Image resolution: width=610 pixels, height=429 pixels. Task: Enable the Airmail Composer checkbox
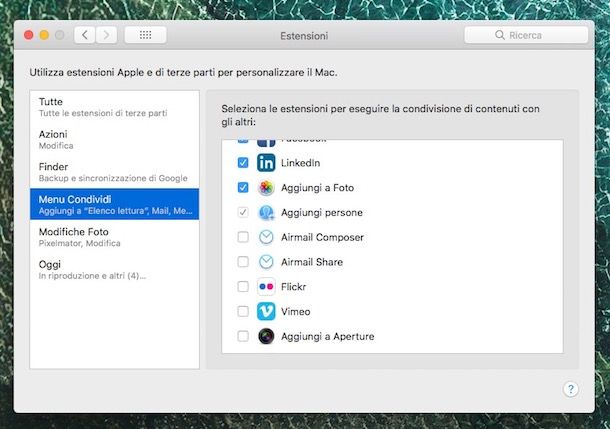click(x=243, y=237)
